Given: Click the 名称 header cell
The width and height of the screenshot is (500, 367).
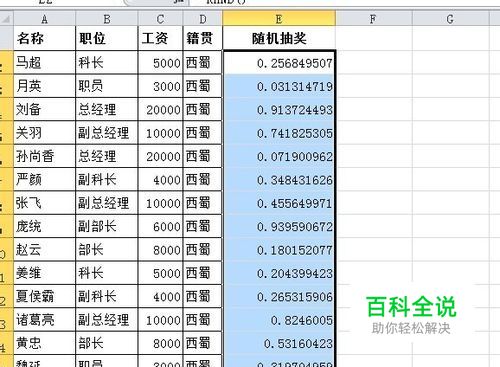Looking at the screenshot, I should point(45,38).
